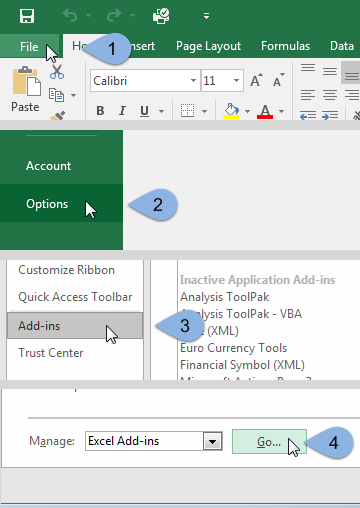This screenshot has width=360, height=508.
Task: Click the Copy icon
Action: (56, 95)
